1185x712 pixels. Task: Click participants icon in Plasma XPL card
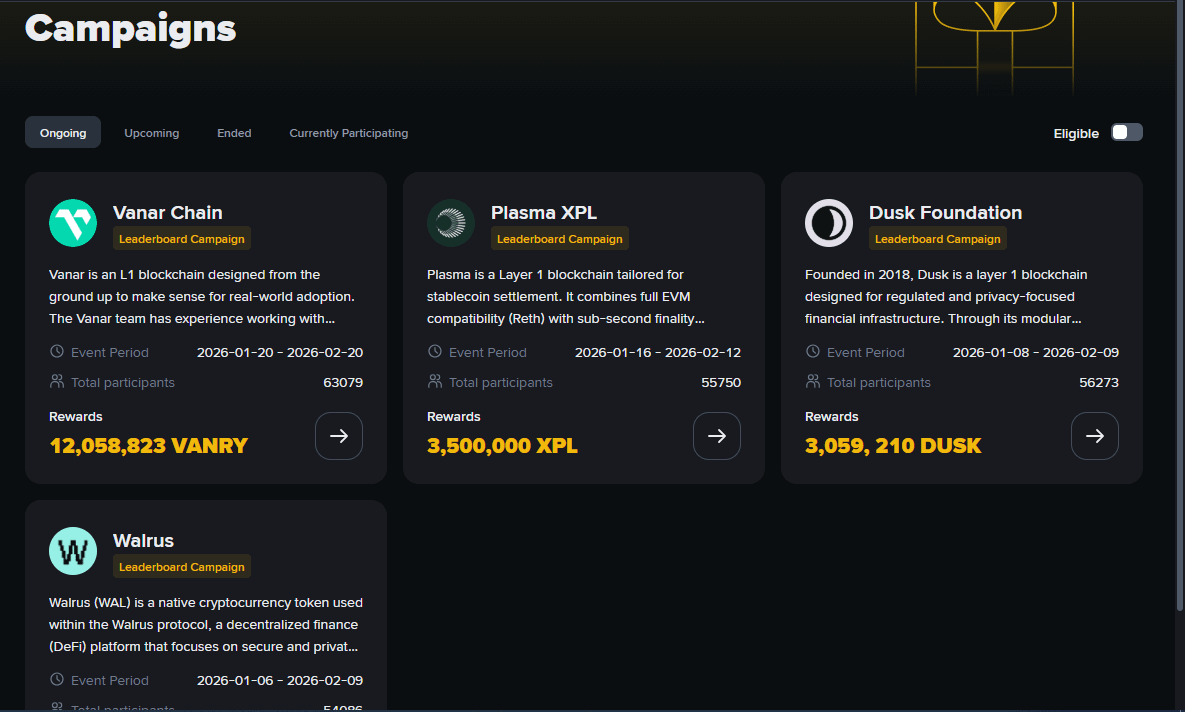click(435, 382)
